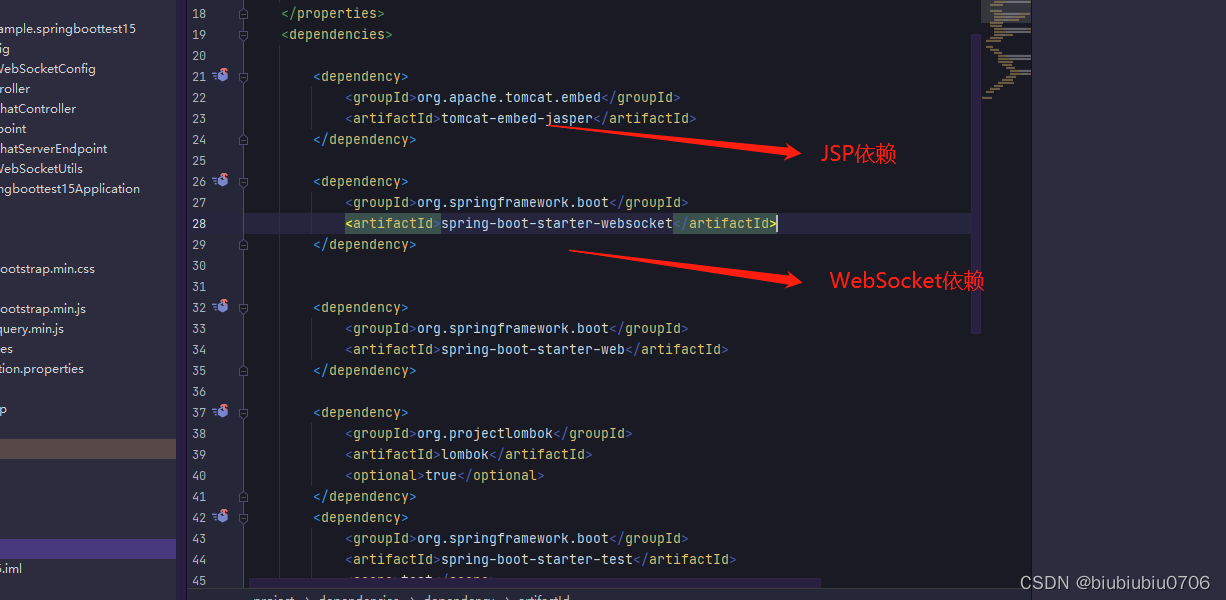
Task: Select ChatController in the sidebar
Action: pyautogui.click(x=38, y=108)
